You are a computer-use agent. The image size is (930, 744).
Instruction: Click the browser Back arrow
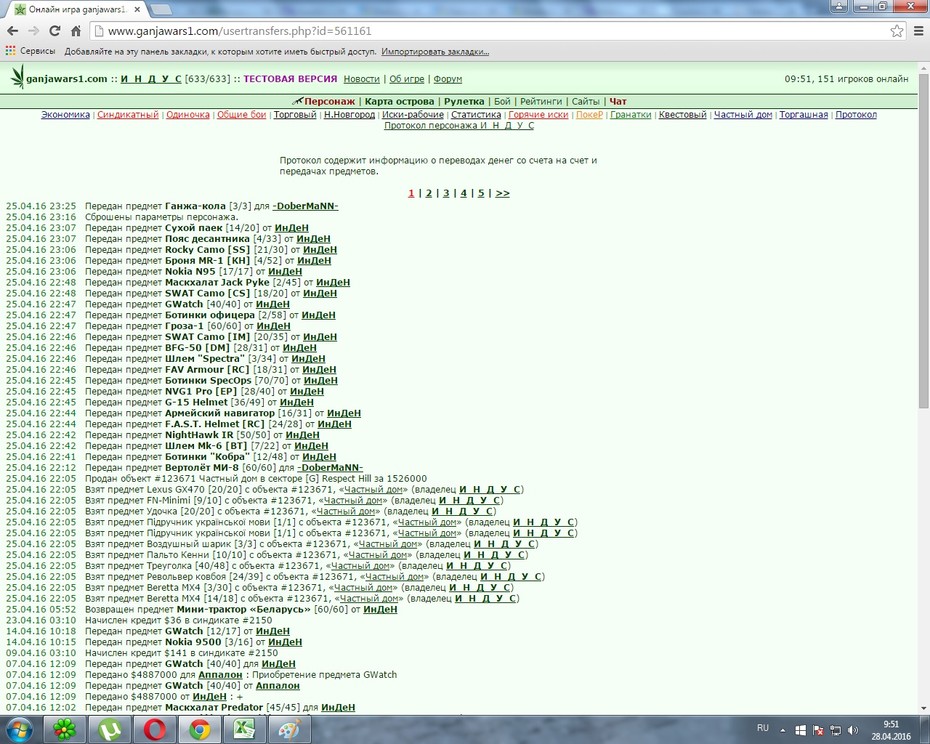click(12, 31)
